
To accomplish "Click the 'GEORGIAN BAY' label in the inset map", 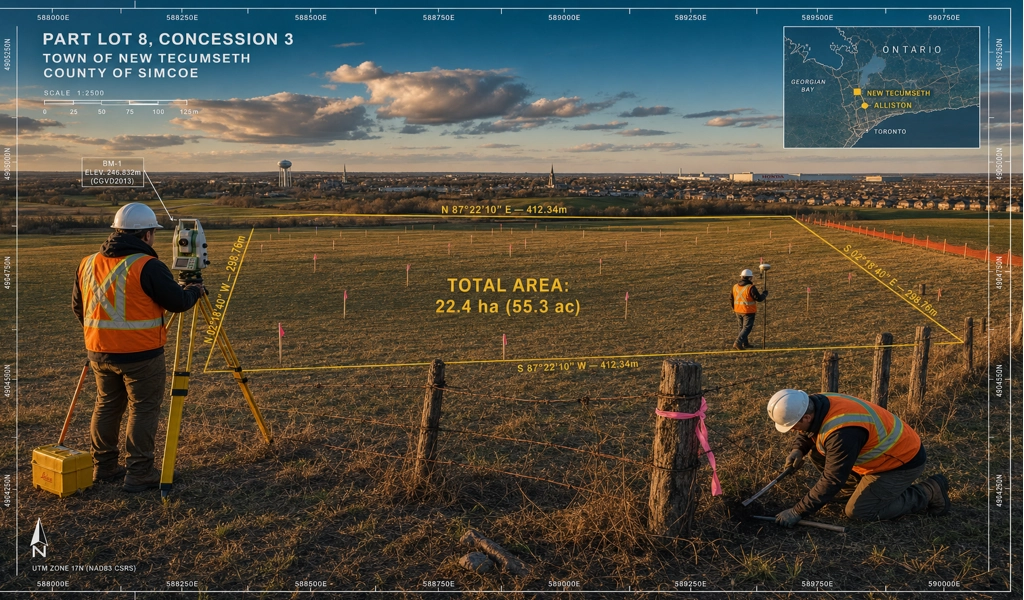I will [x=808, y=86].
